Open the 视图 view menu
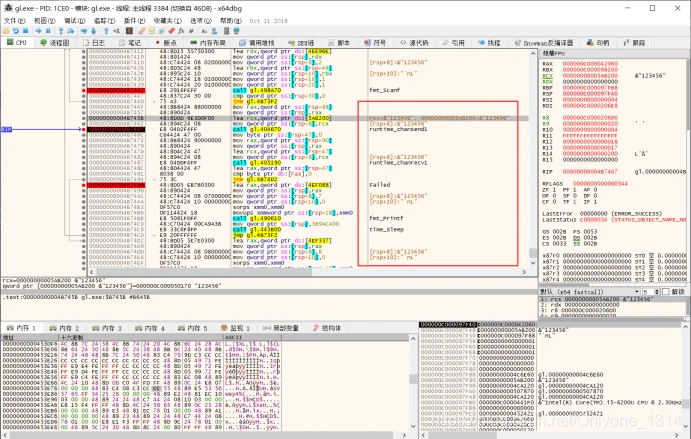Viewport: 691px width, 439px height. pos(45,21)
